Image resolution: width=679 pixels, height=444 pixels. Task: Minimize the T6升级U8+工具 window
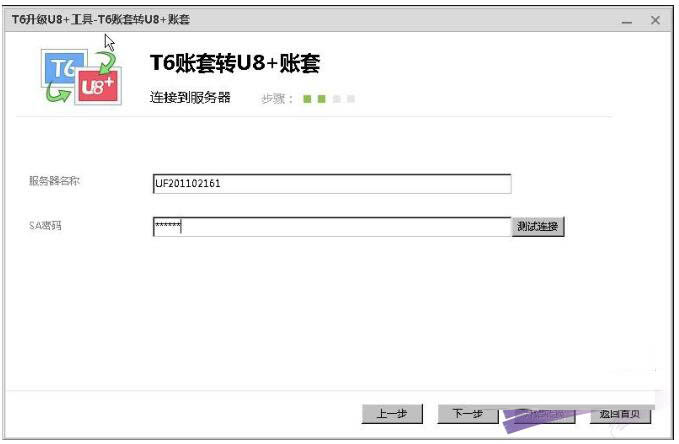(627, 20)
